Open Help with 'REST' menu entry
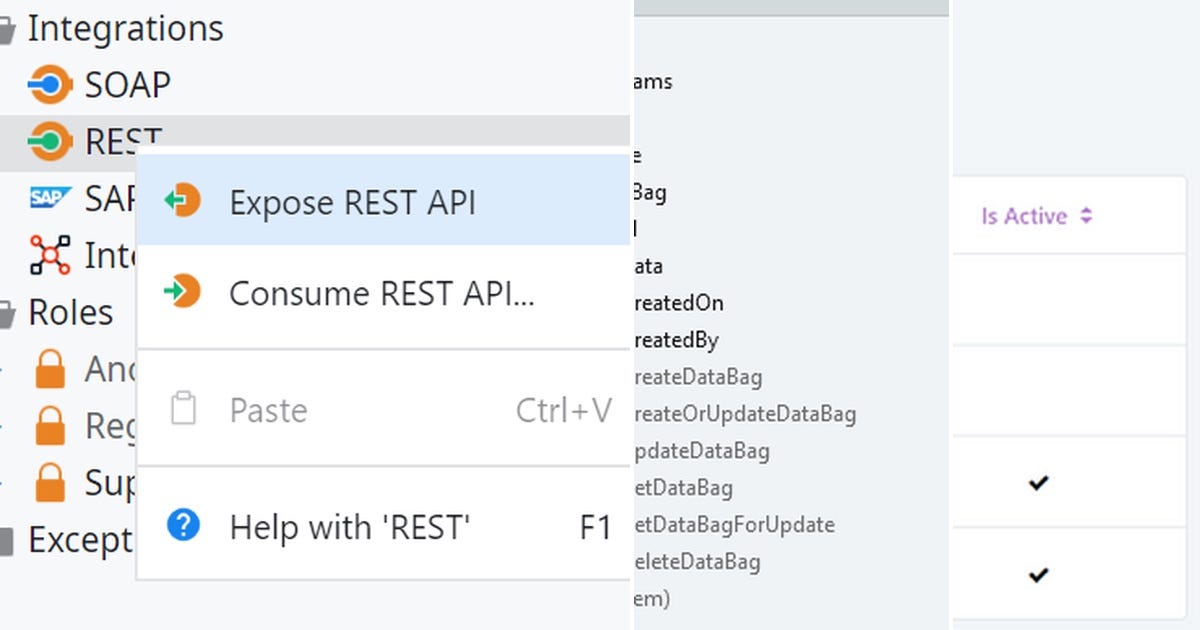 pos(349,526)
